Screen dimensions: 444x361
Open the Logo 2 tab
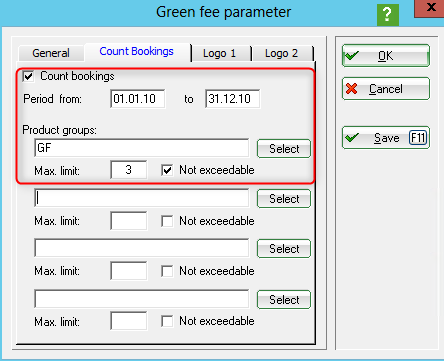(281, 53)
